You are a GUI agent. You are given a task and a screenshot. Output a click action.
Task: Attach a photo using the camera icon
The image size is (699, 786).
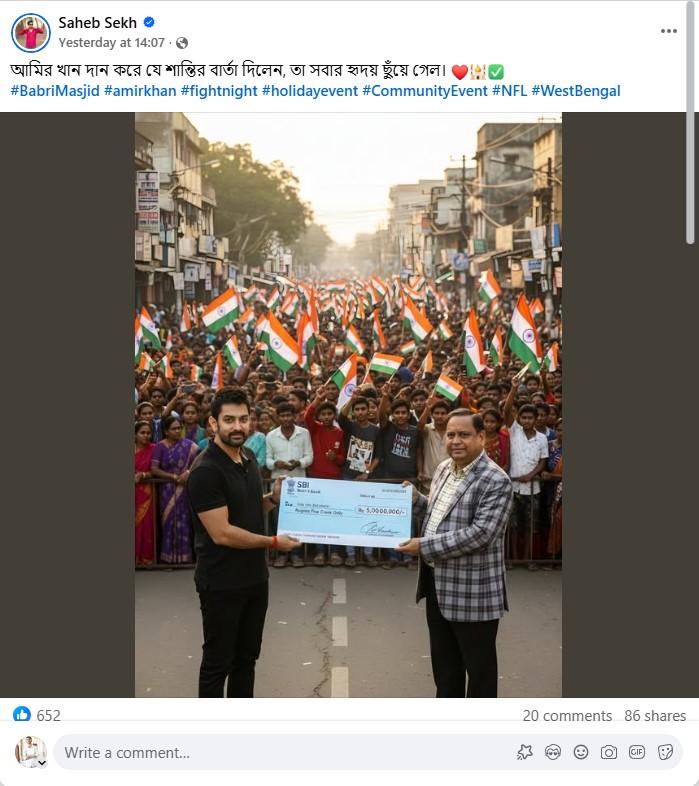click(x=609, y=752)
